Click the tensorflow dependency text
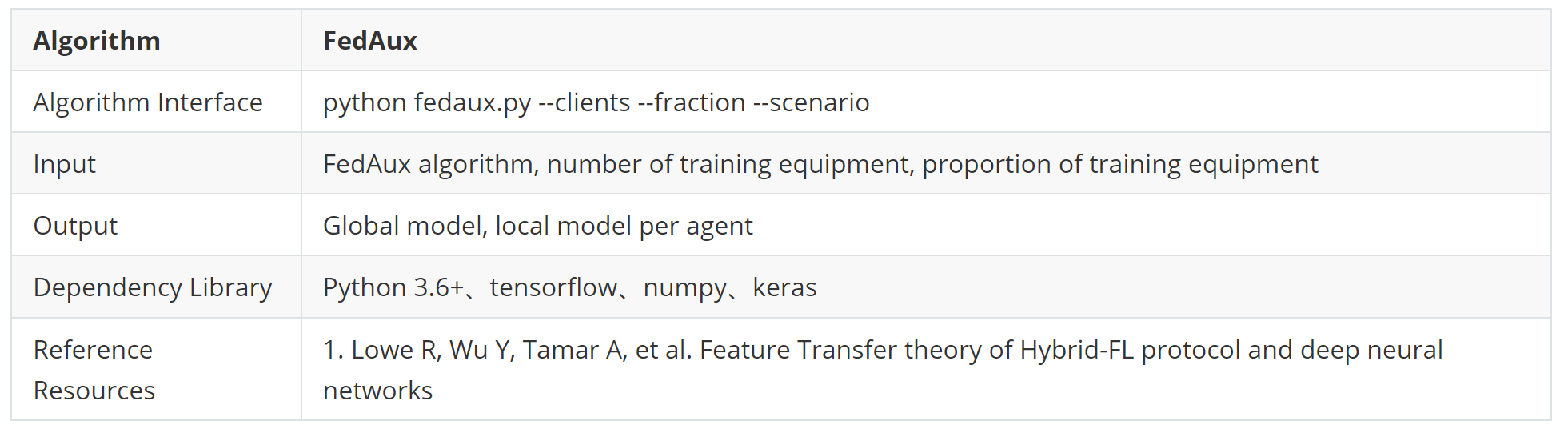 click(x=553, y=287)
